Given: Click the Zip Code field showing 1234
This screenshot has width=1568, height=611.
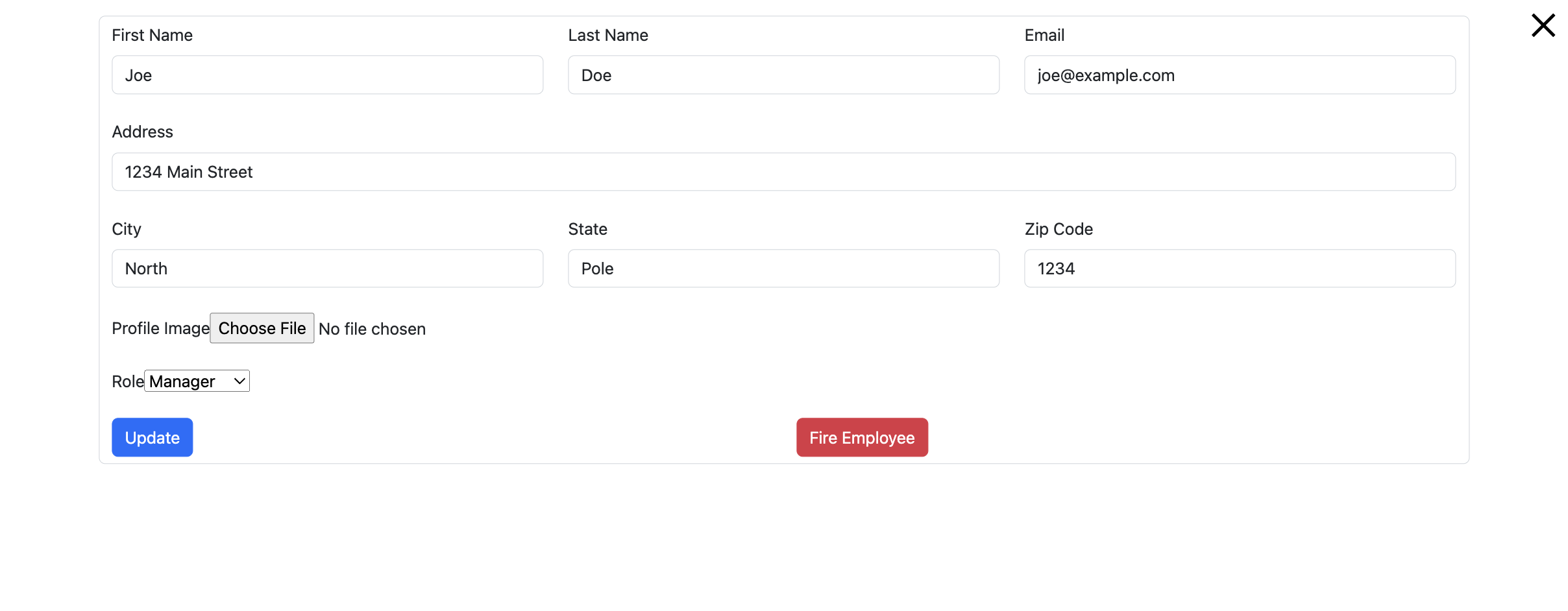Looking at the screenshot, I should click(1240, 268).
